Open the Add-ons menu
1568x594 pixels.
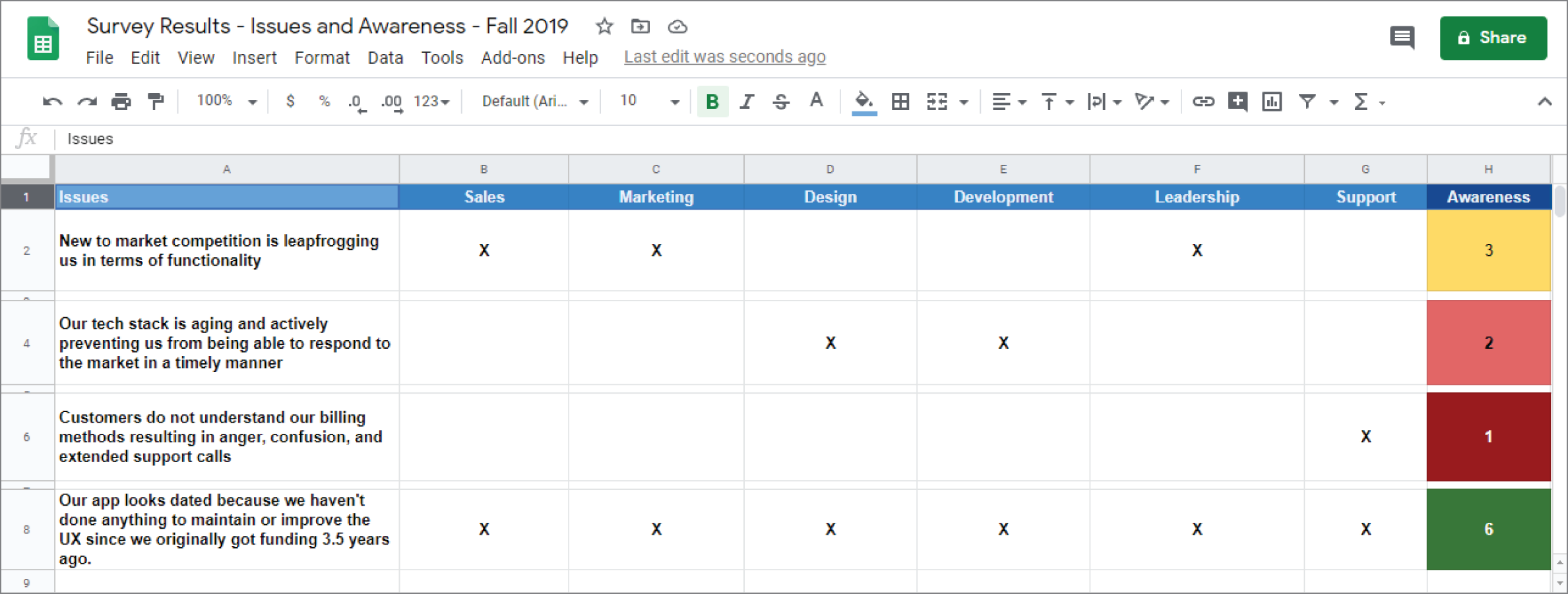click(513, 58)
